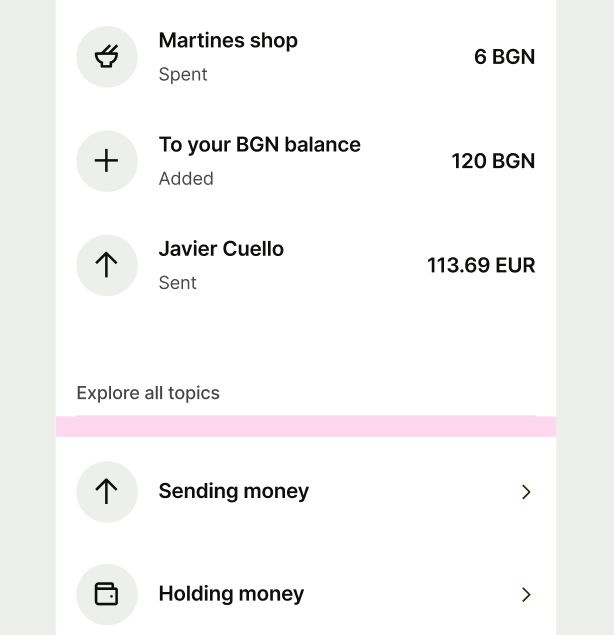The height and width of the screenshot is (635, 614).
Task: Click the Spent label under Martines shop
Action: coord(183,75)
